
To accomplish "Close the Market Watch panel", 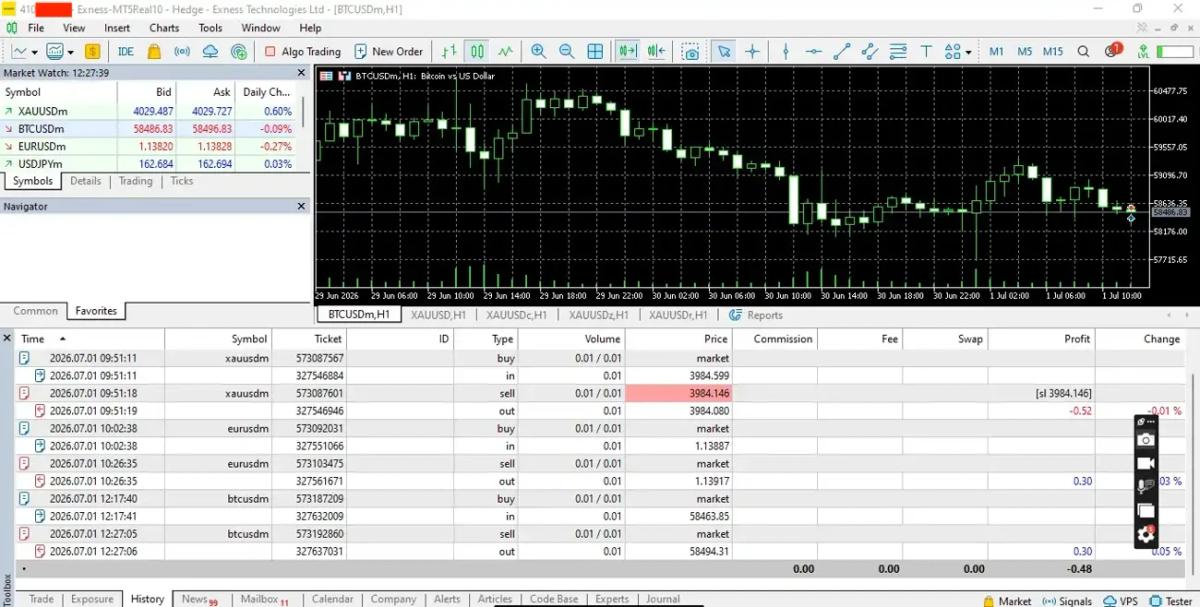I will pos(302,72).
